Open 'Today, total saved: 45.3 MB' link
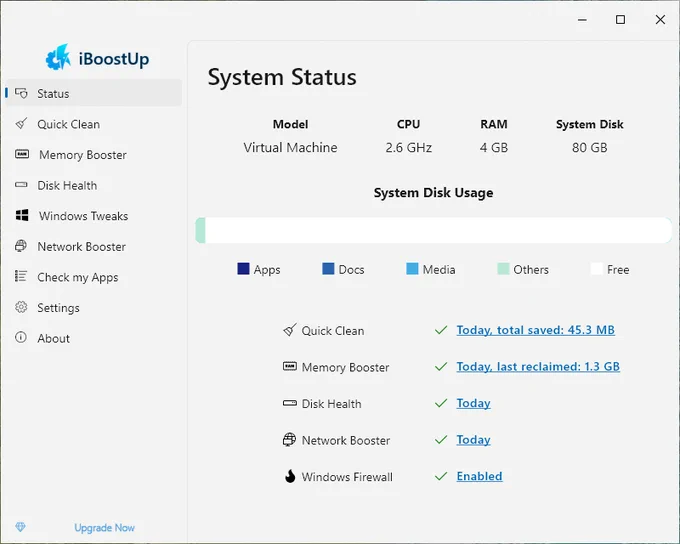Viewport: 680px width, 544px height. [536, 330]
